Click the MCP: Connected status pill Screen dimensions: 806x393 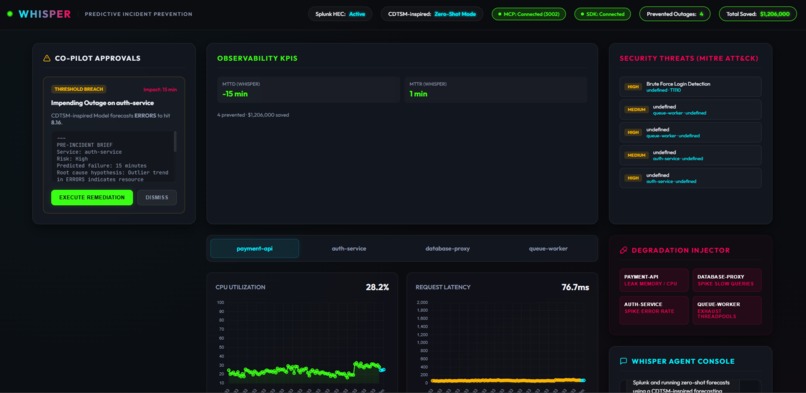pyautogui.click(x=528, y=14)
